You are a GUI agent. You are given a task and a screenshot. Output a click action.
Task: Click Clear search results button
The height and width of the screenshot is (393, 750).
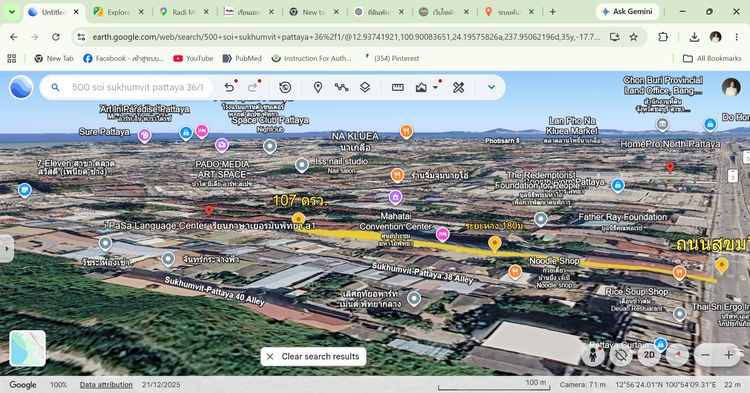pyautogui.click(x=313, y=357)
